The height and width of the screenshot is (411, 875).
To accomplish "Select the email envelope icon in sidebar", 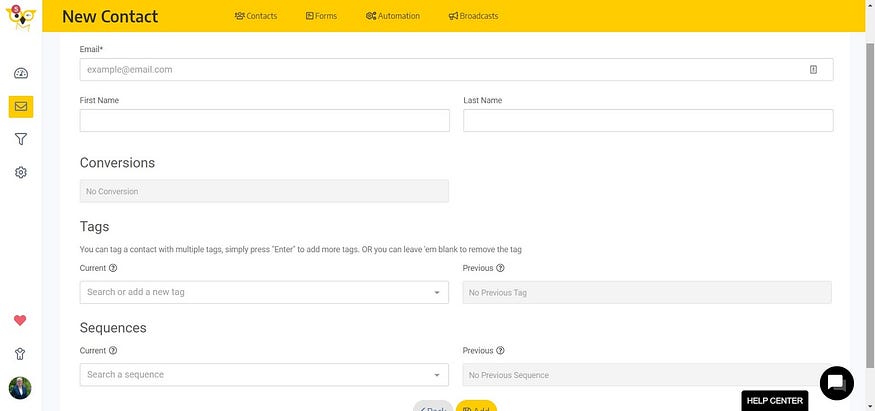I will click(21, 107).
